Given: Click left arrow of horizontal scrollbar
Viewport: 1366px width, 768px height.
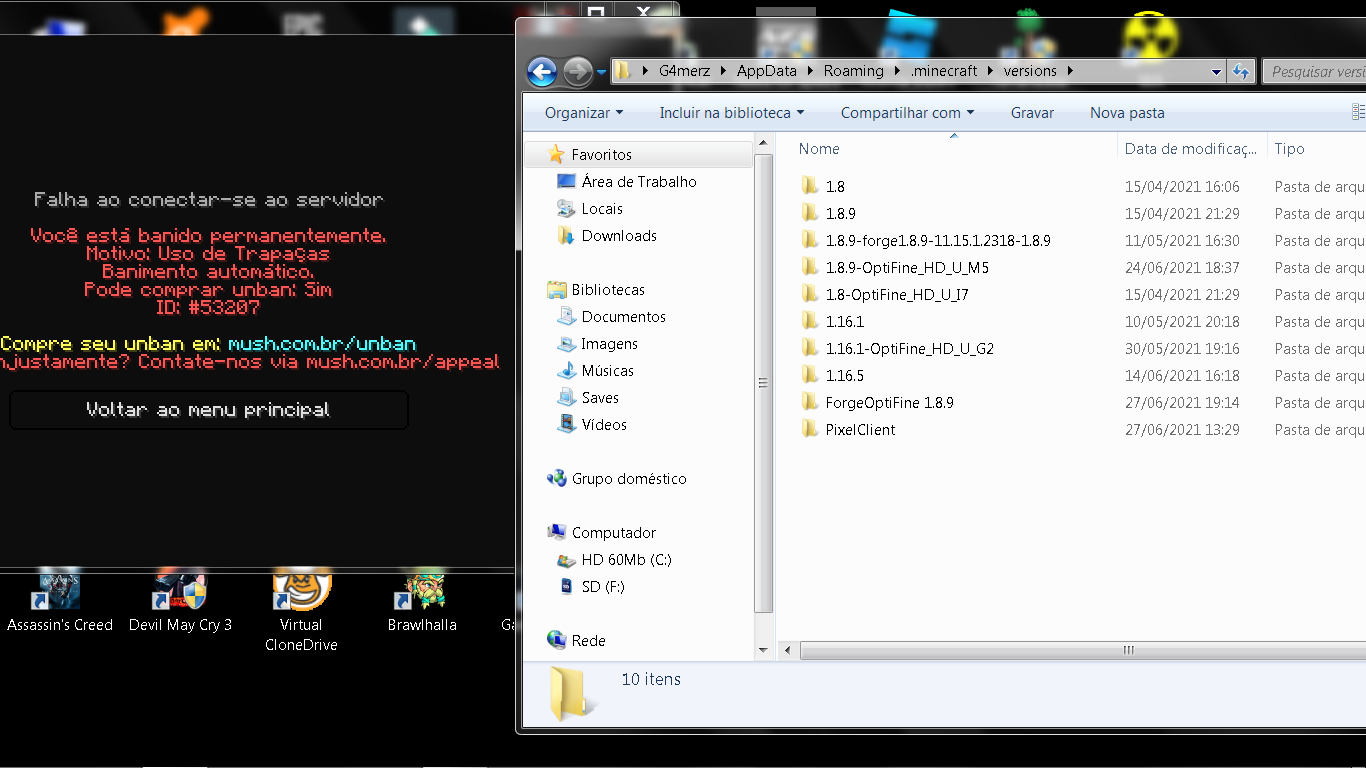Looking at the screenshot, I should click(x=788, y=650).
